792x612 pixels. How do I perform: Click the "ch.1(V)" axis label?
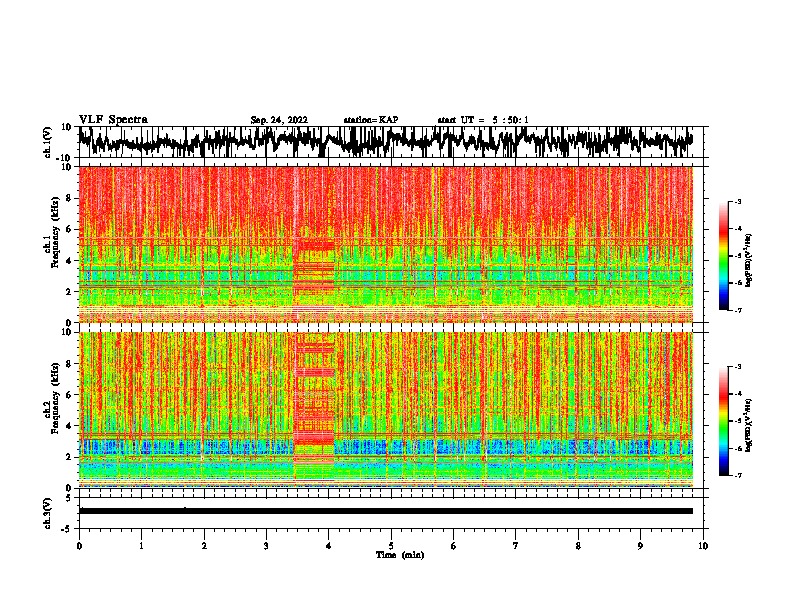click(48, 142)
